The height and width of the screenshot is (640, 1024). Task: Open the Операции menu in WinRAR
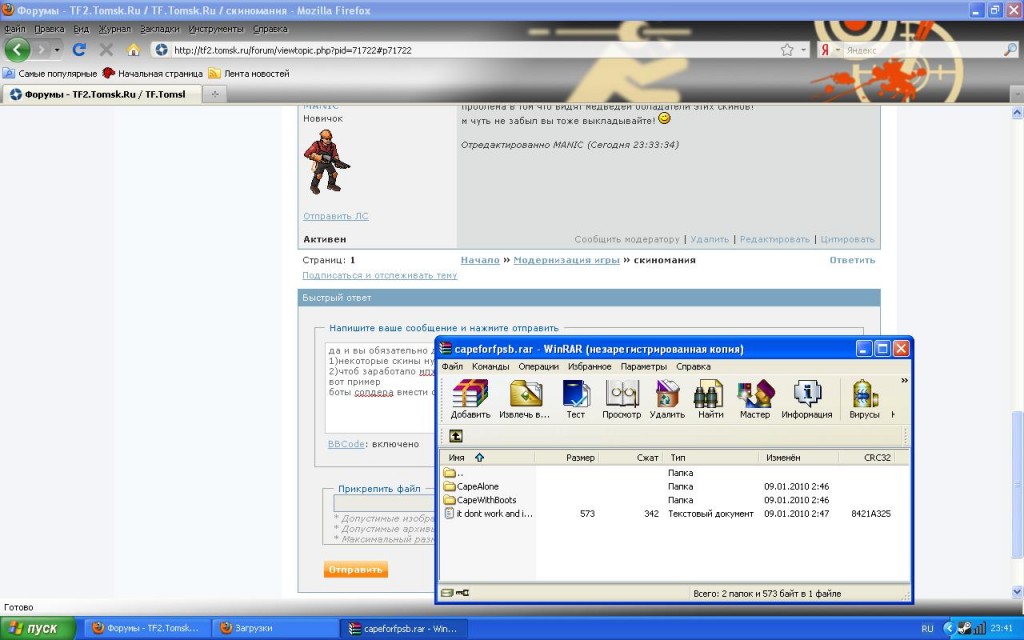539,366
